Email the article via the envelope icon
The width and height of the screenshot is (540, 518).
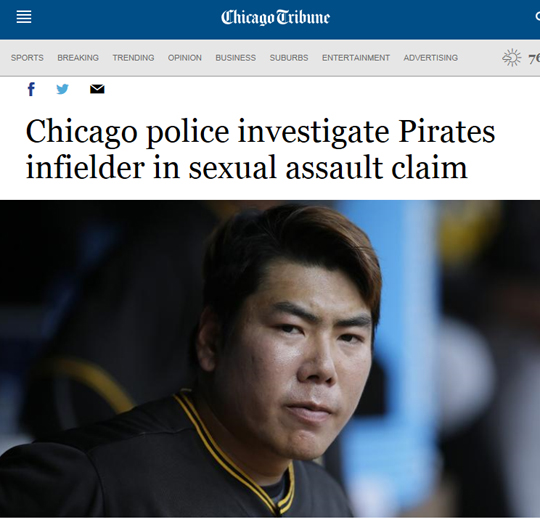point(97,89)
